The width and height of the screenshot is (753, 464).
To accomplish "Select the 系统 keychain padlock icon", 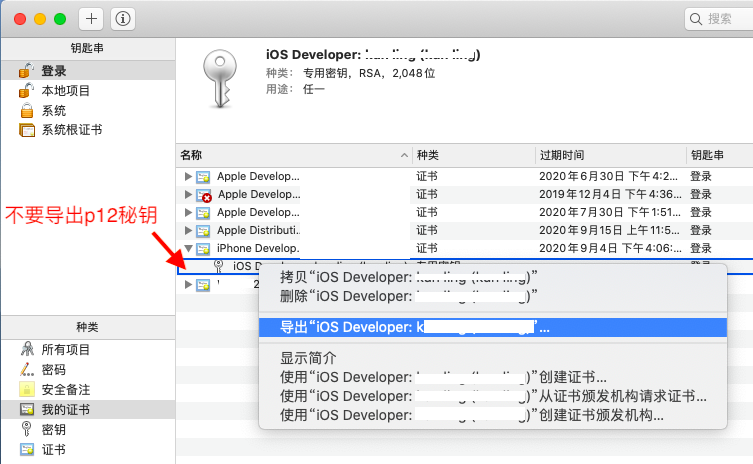I will point(27,110).
